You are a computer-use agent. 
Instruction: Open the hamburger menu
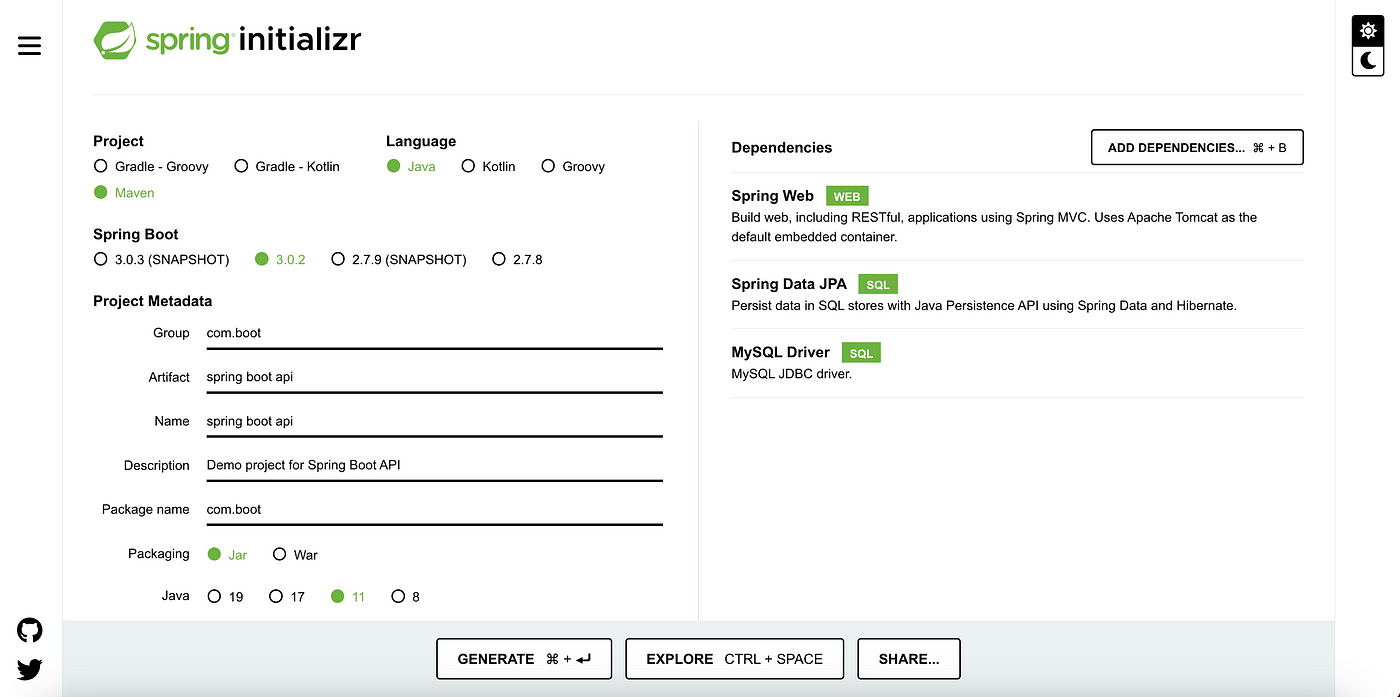tap(30, 46)
